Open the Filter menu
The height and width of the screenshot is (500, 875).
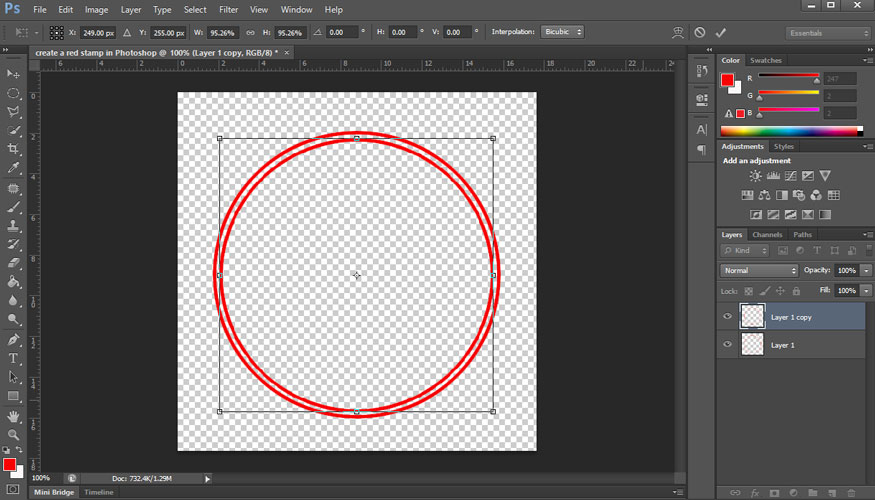click(x=228, y=9)
